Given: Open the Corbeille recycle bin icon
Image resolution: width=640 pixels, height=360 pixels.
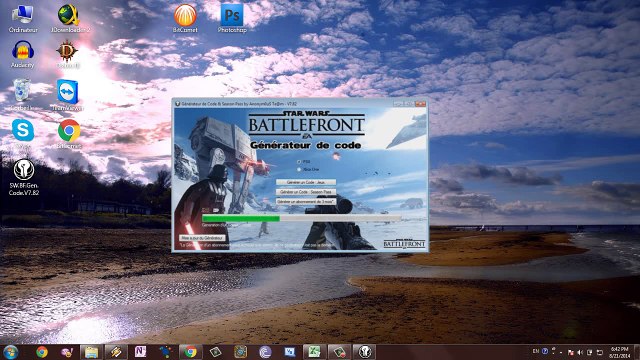Looking at the screenshot, I should pyautogui.click(x=22, y=95).
